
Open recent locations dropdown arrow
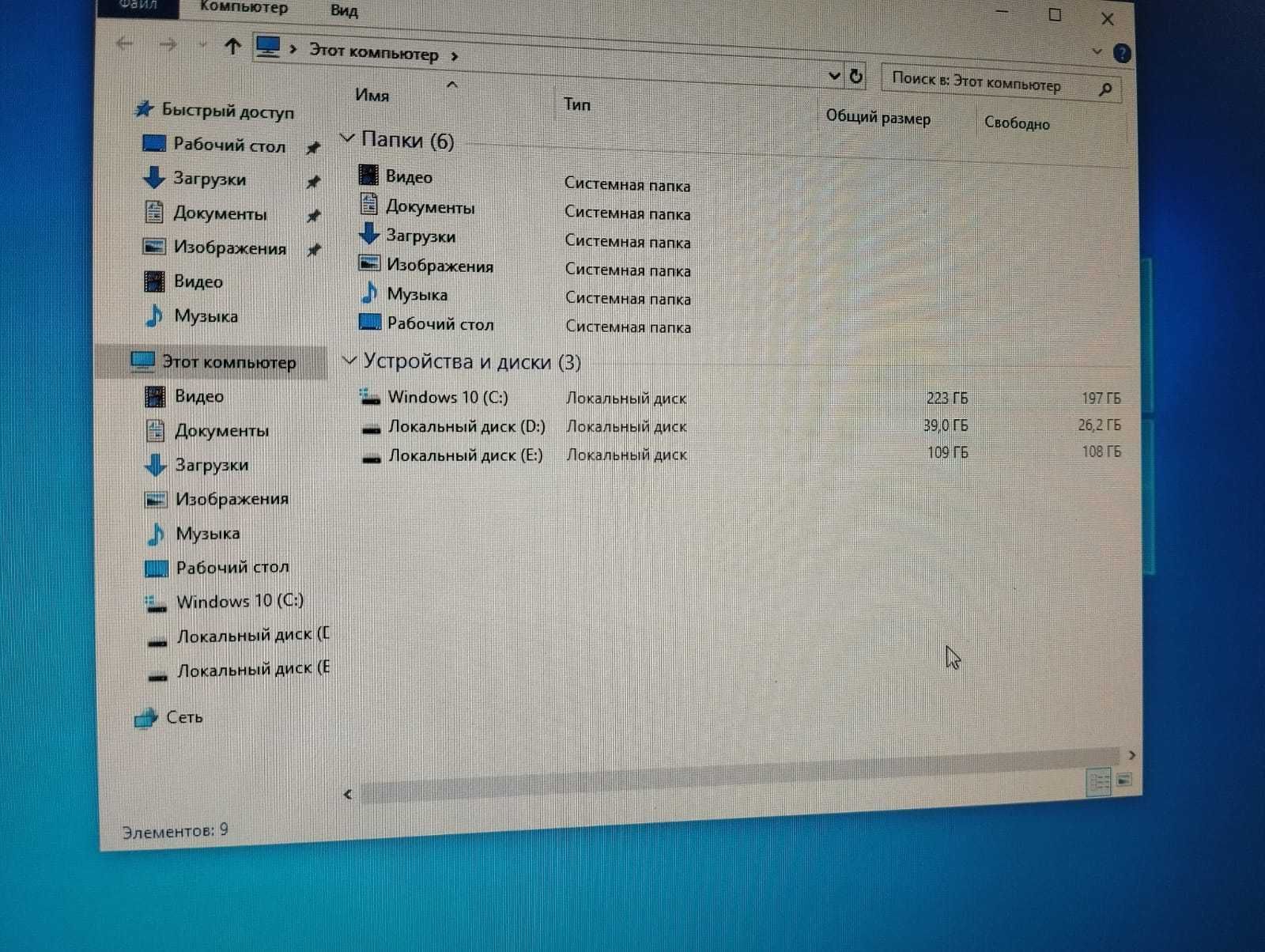[x=202, y=46]
